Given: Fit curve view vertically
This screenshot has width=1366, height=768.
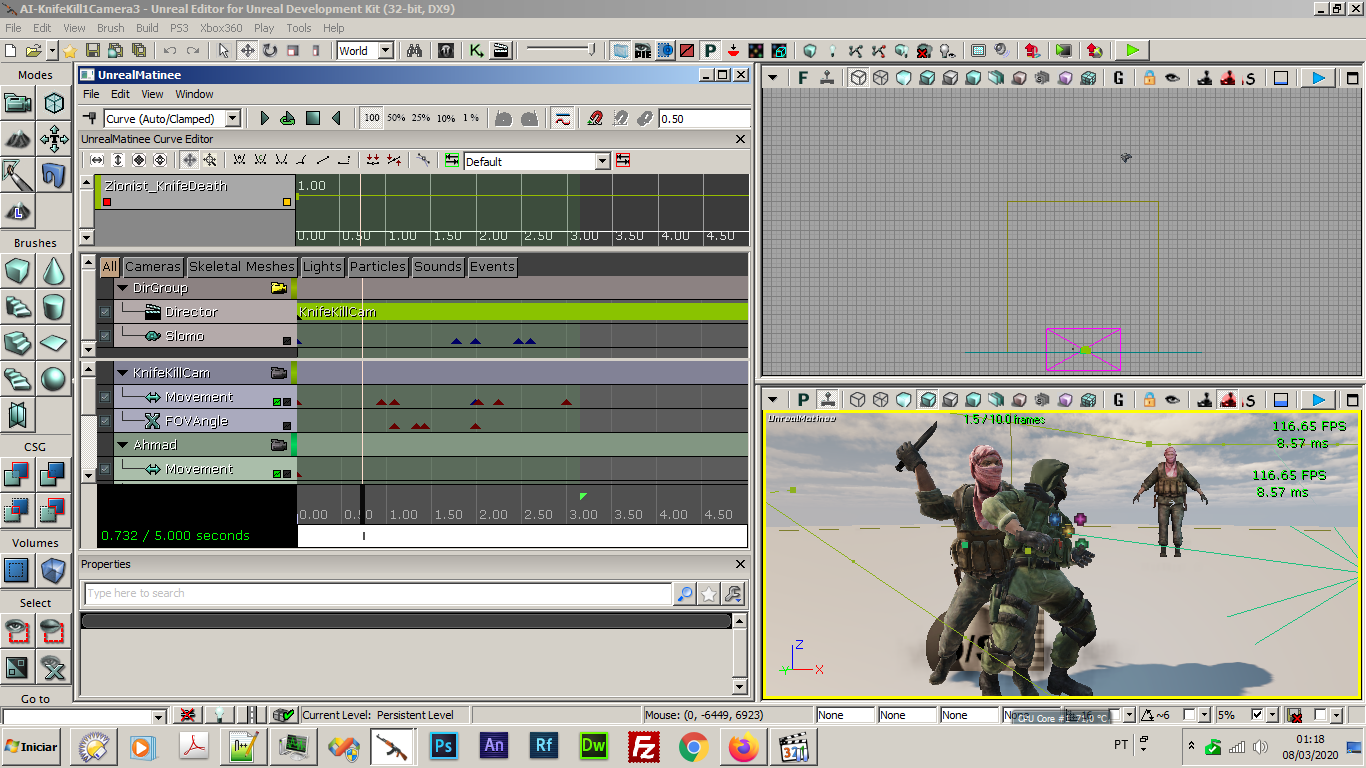Looking at the screenshot, I should click(117, 160).
